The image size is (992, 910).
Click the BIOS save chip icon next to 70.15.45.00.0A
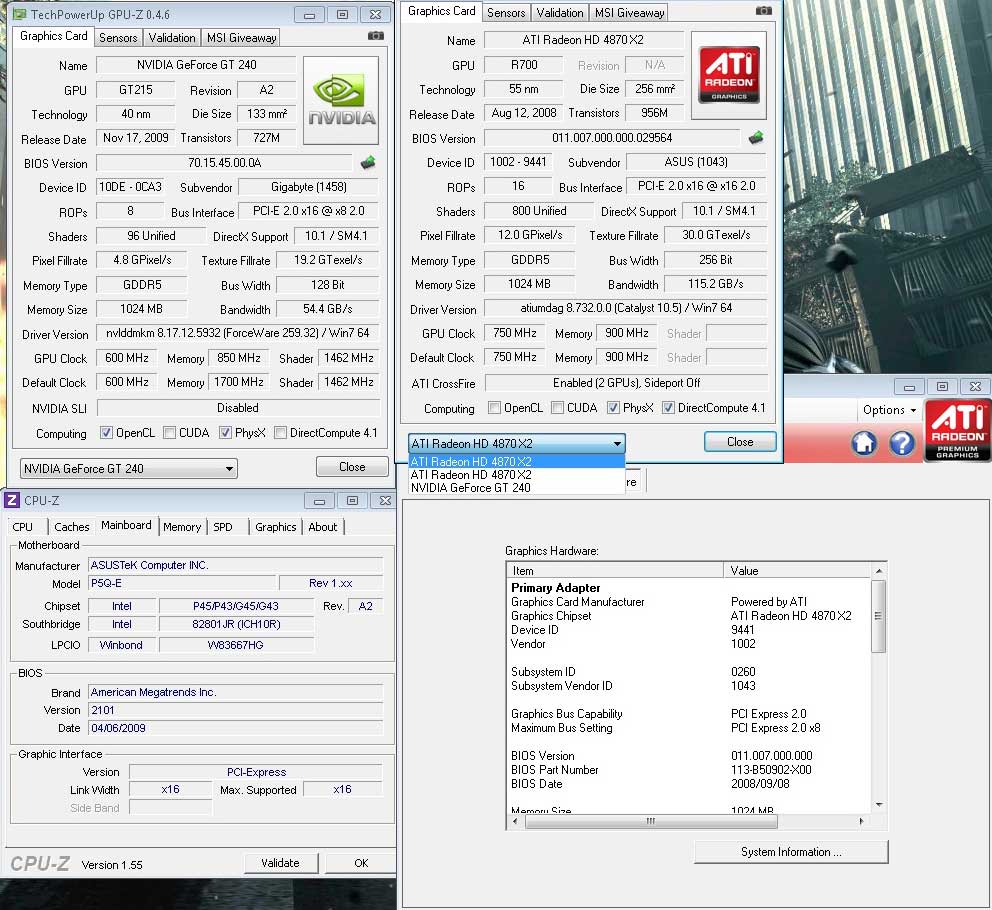point(368,163)
